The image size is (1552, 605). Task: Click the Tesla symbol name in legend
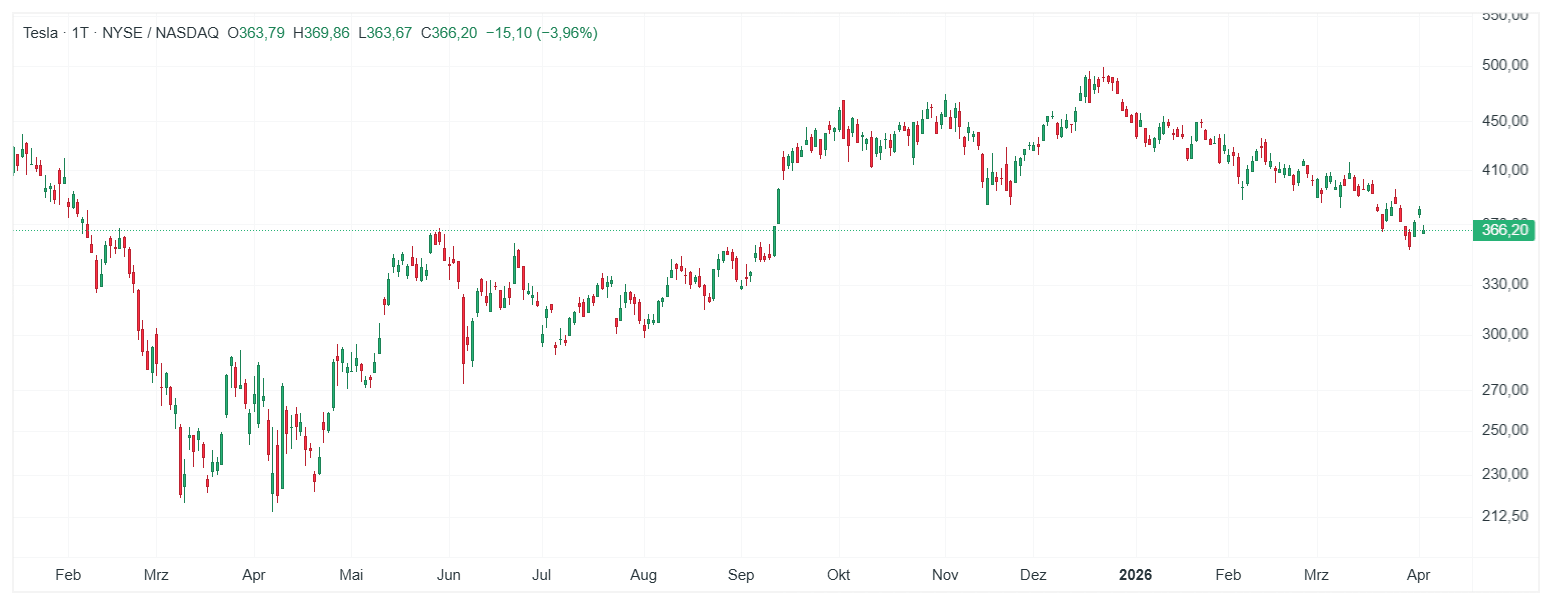(41, 33)
